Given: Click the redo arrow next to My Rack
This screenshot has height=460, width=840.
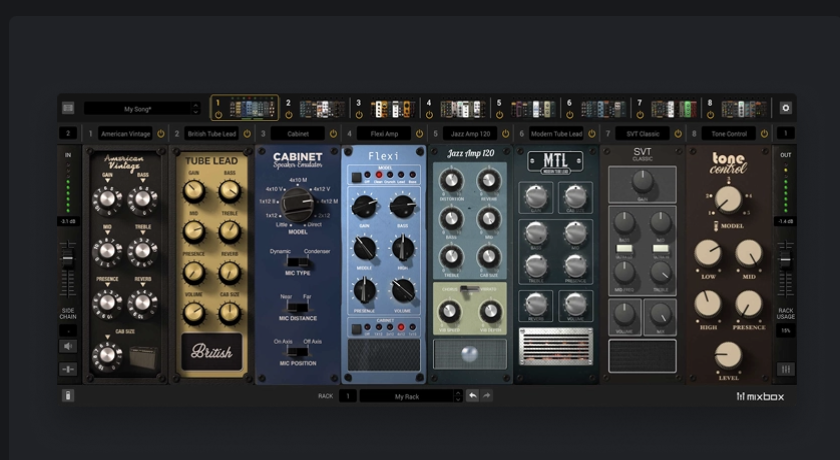Looking at the screenshot, I should [x=486, y=396].
